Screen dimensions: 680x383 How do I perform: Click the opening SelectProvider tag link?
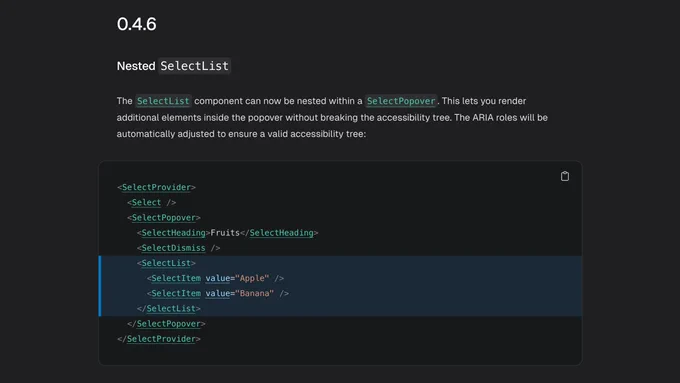click(156, 187)
